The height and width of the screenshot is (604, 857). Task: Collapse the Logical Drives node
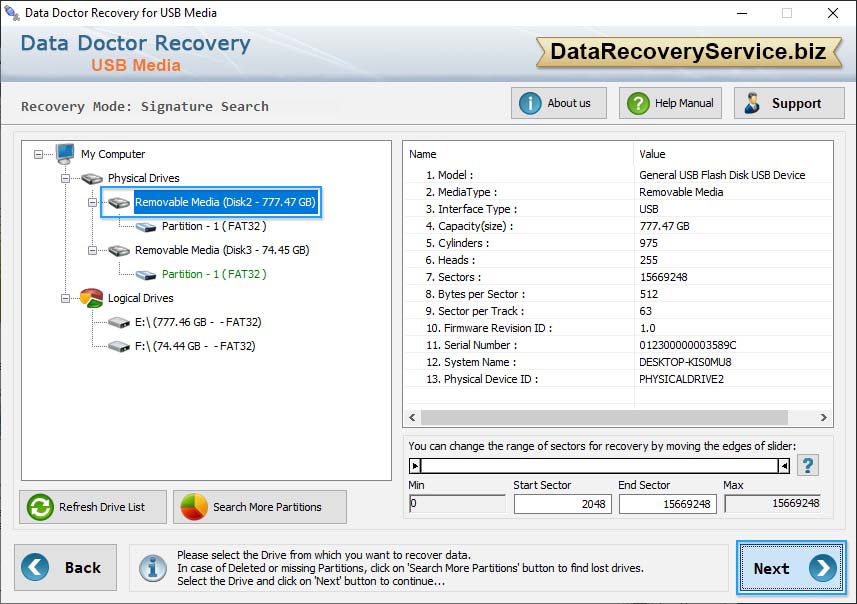(65, 298)
